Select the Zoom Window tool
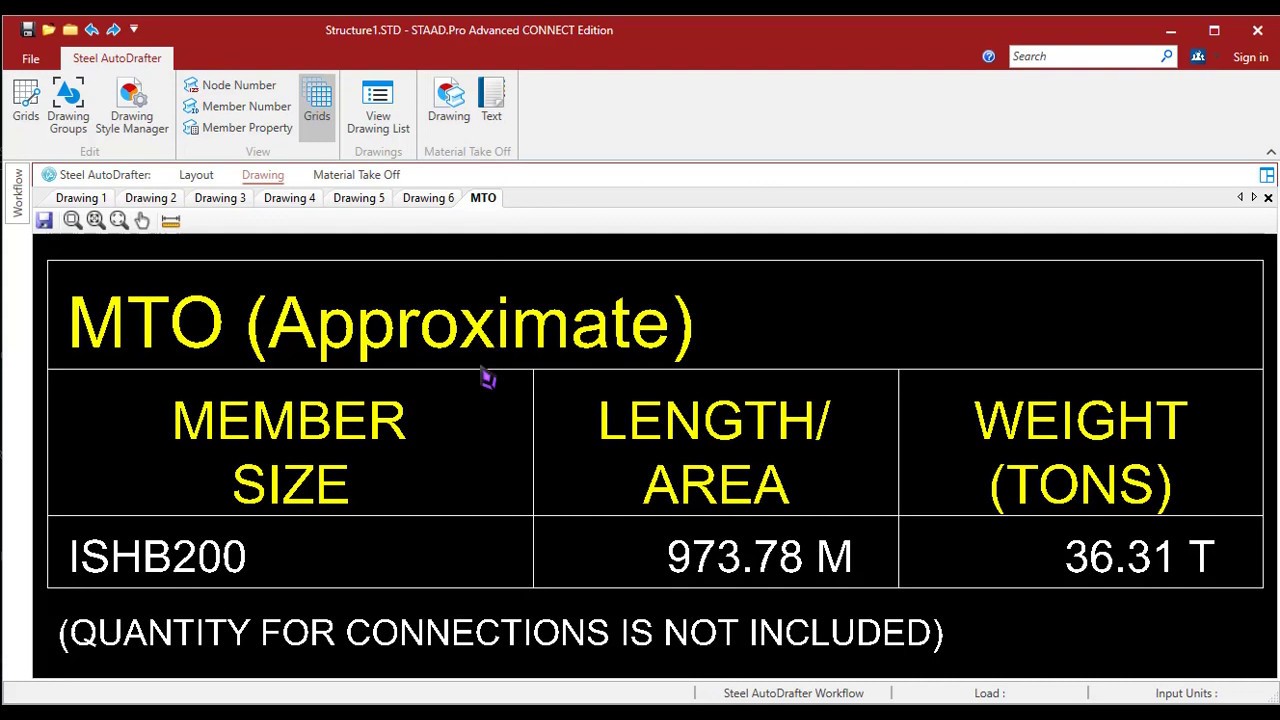 pyautogui.click(x=72, y=221)
